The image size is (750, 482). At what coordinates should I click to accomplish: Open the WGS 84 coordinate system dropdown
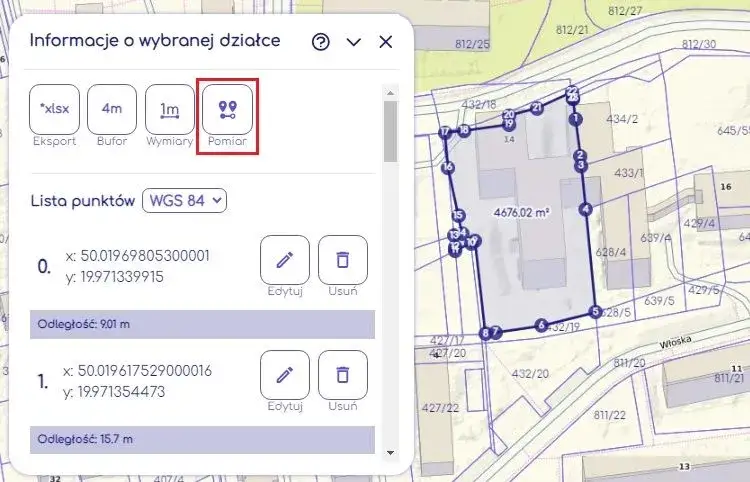point(185,200)
